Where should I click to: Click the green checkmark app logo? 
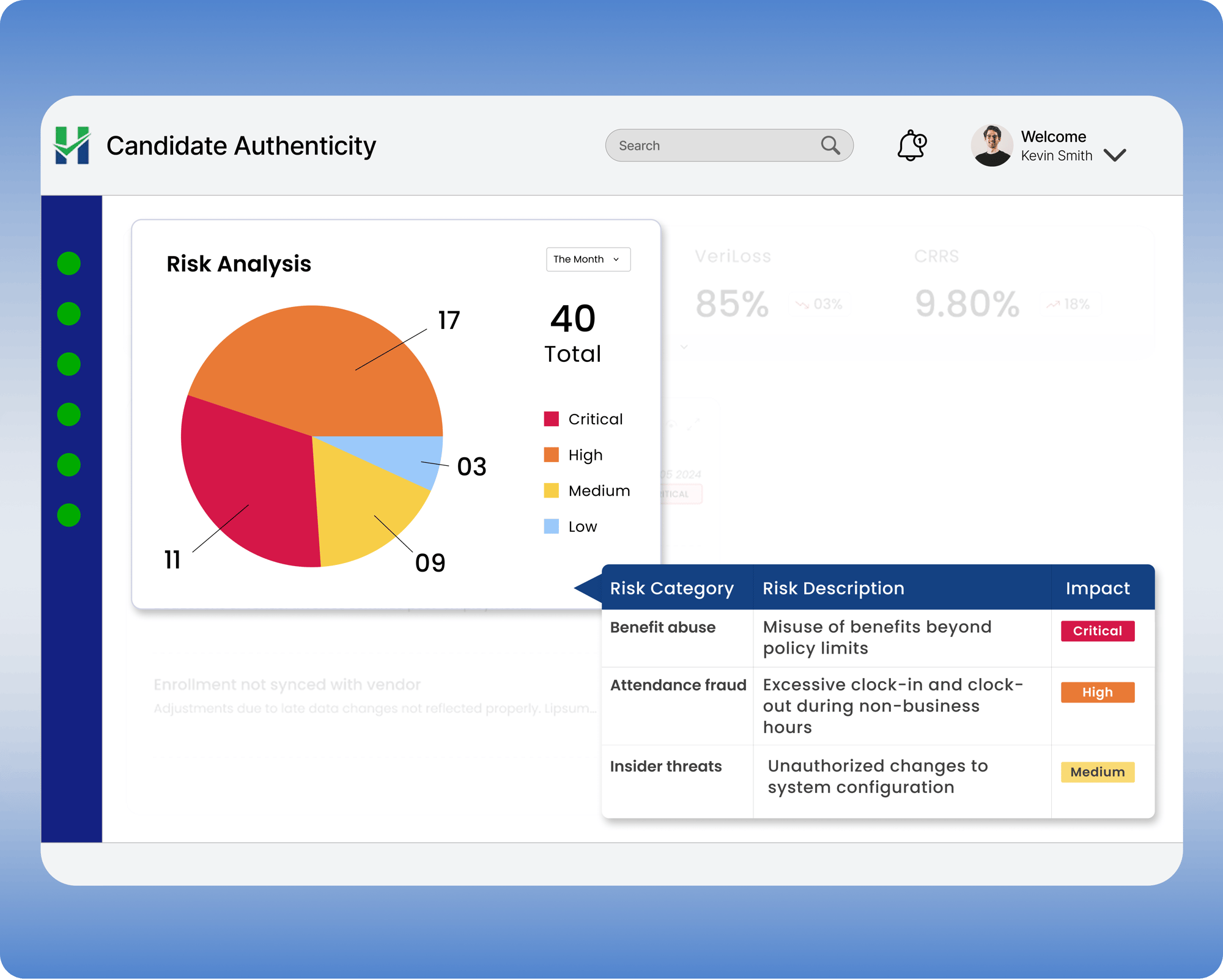point(72,146)
